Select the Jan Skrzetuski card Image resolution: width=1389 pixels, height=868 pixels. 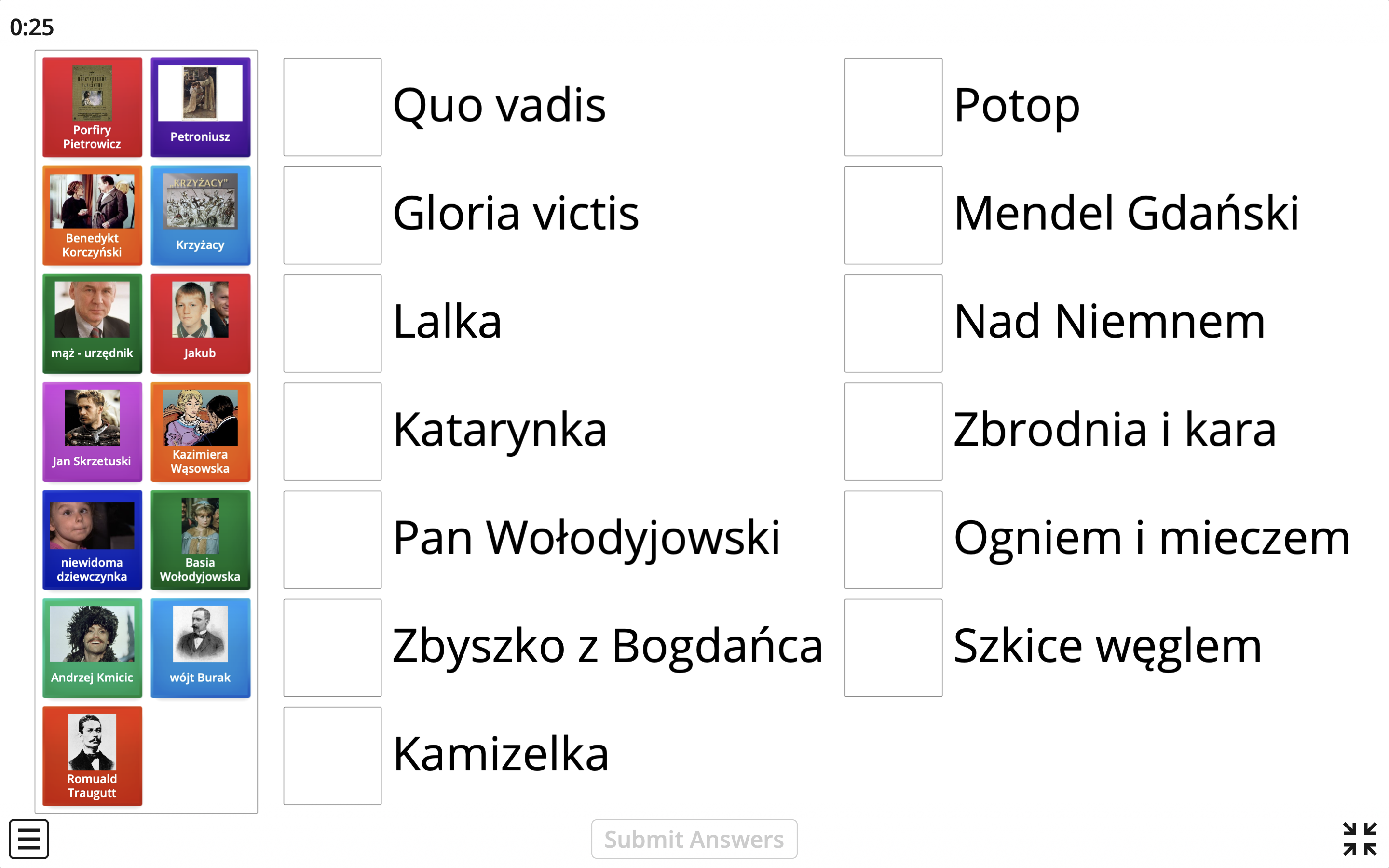pos(92,432)
